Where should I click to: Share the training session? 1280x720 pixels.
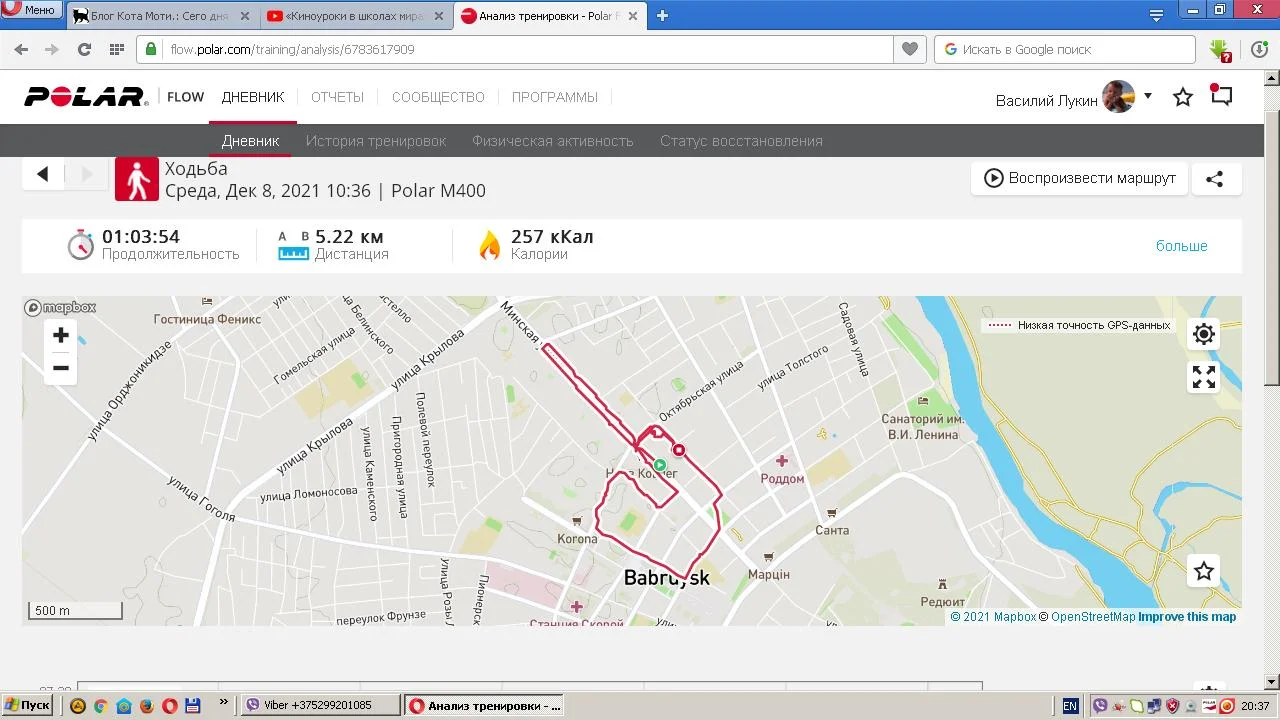[1215, 179]
